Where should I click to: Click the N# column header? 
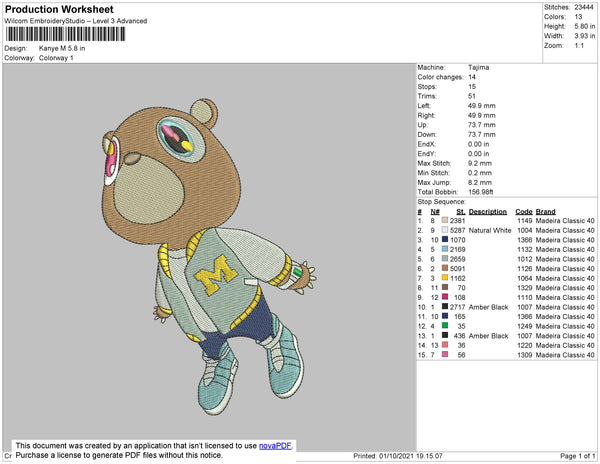[435, 212]
